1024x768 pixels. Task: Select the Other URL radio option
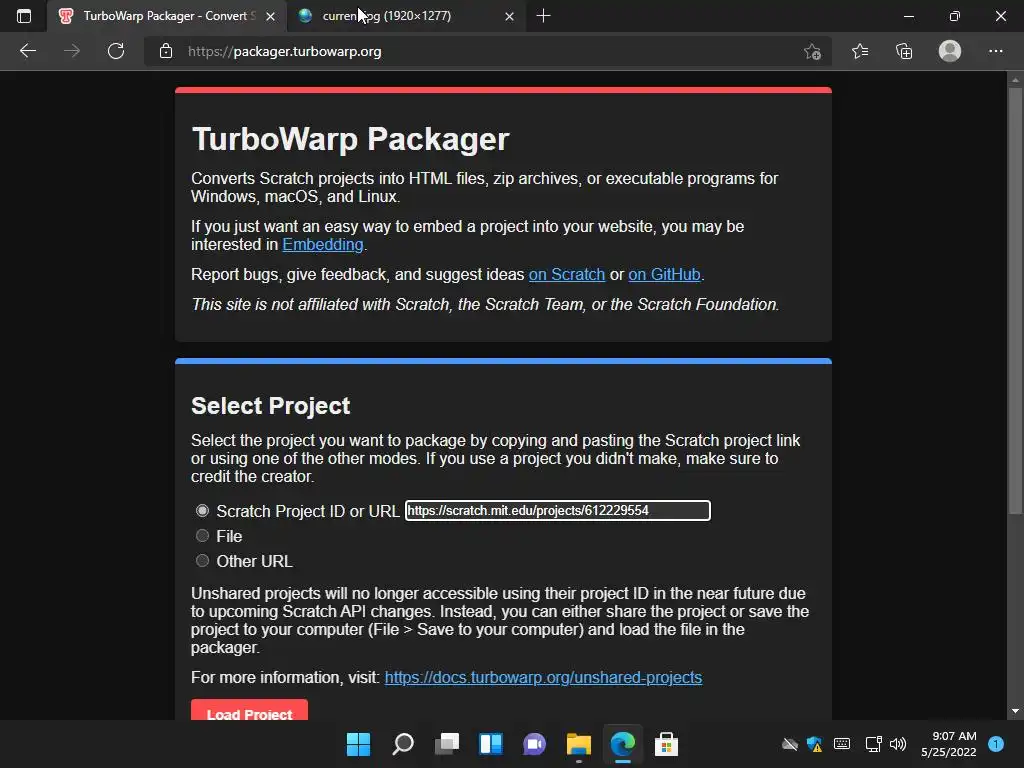[x=202, y=560]
